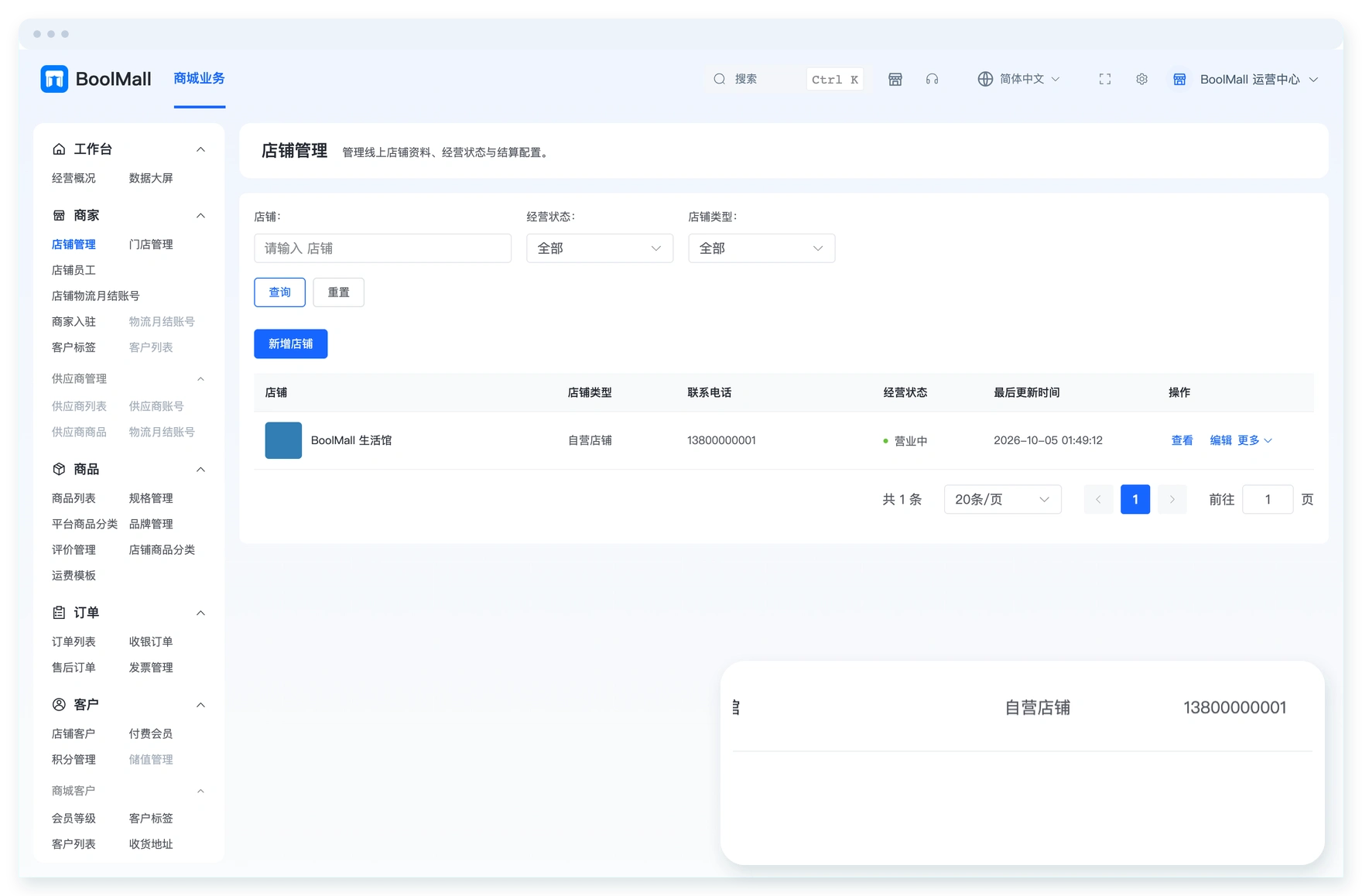The height and width of the screenshot is (896, 1362).
Task: Open the settings gear icon
Action: (x=1142, y=79)
